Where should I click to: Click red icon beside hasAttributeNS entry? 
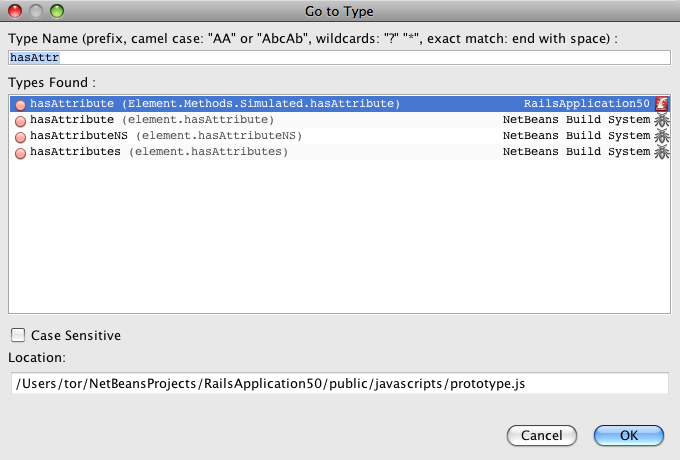pos(20,137)
